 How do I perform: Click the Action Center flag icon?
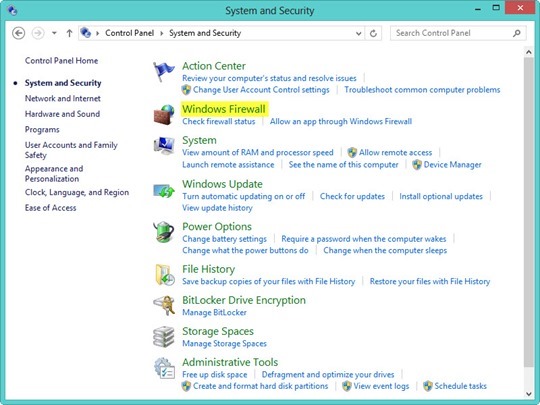[x=164, y=72]
